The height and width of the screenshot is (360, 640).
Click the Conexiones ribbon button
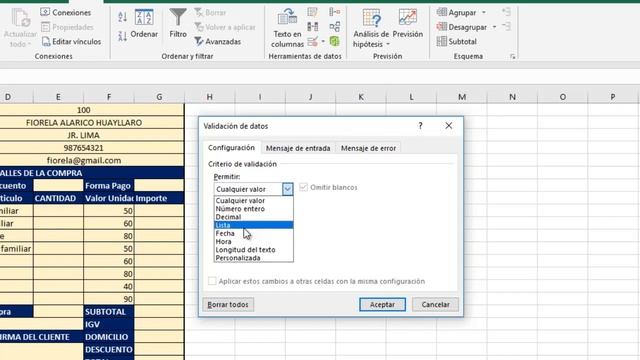pyautogui.click(x=65, y=13)
